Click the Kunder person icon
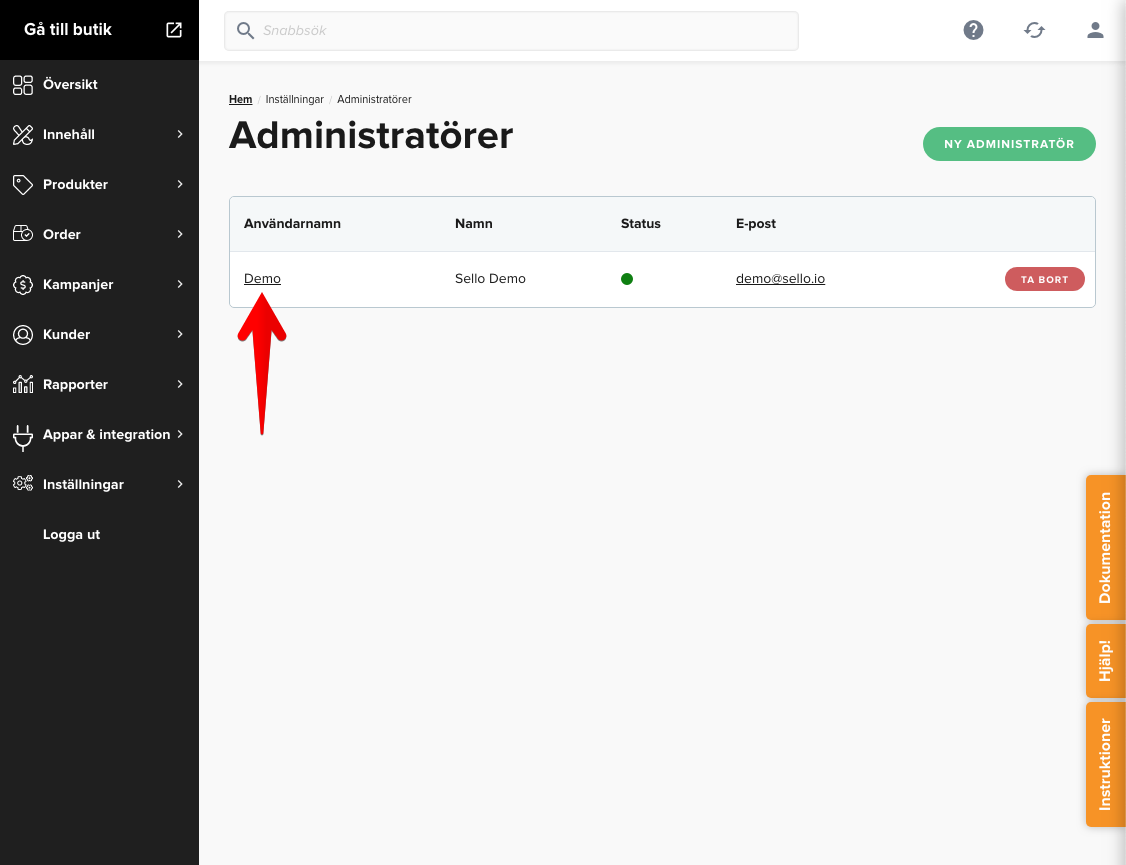Image resolution: width=1126 pixels, height=865 pixels. click(x=23, y=335)
